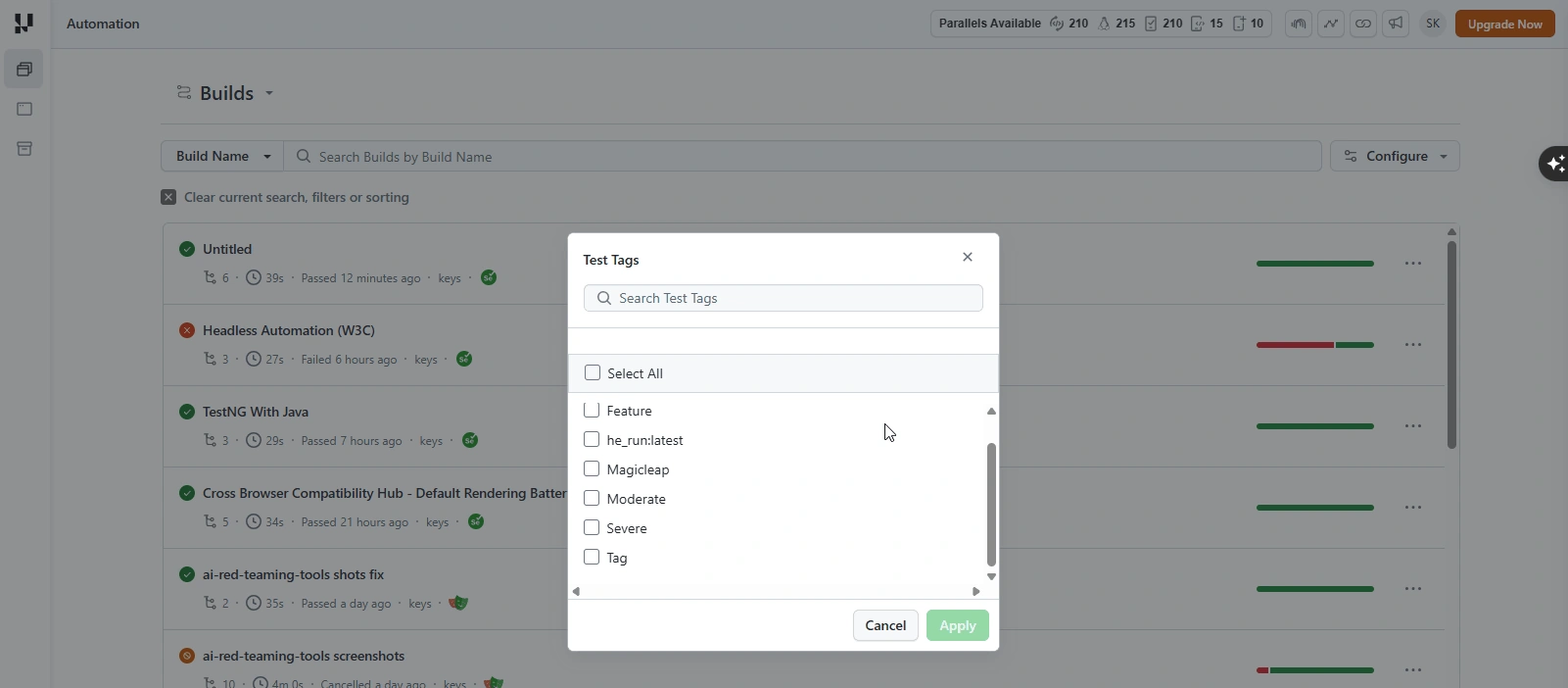Open the three-dot menu for ai-red-teaming-tools shots fix

pyautogui.click(x=1413, y=589)
